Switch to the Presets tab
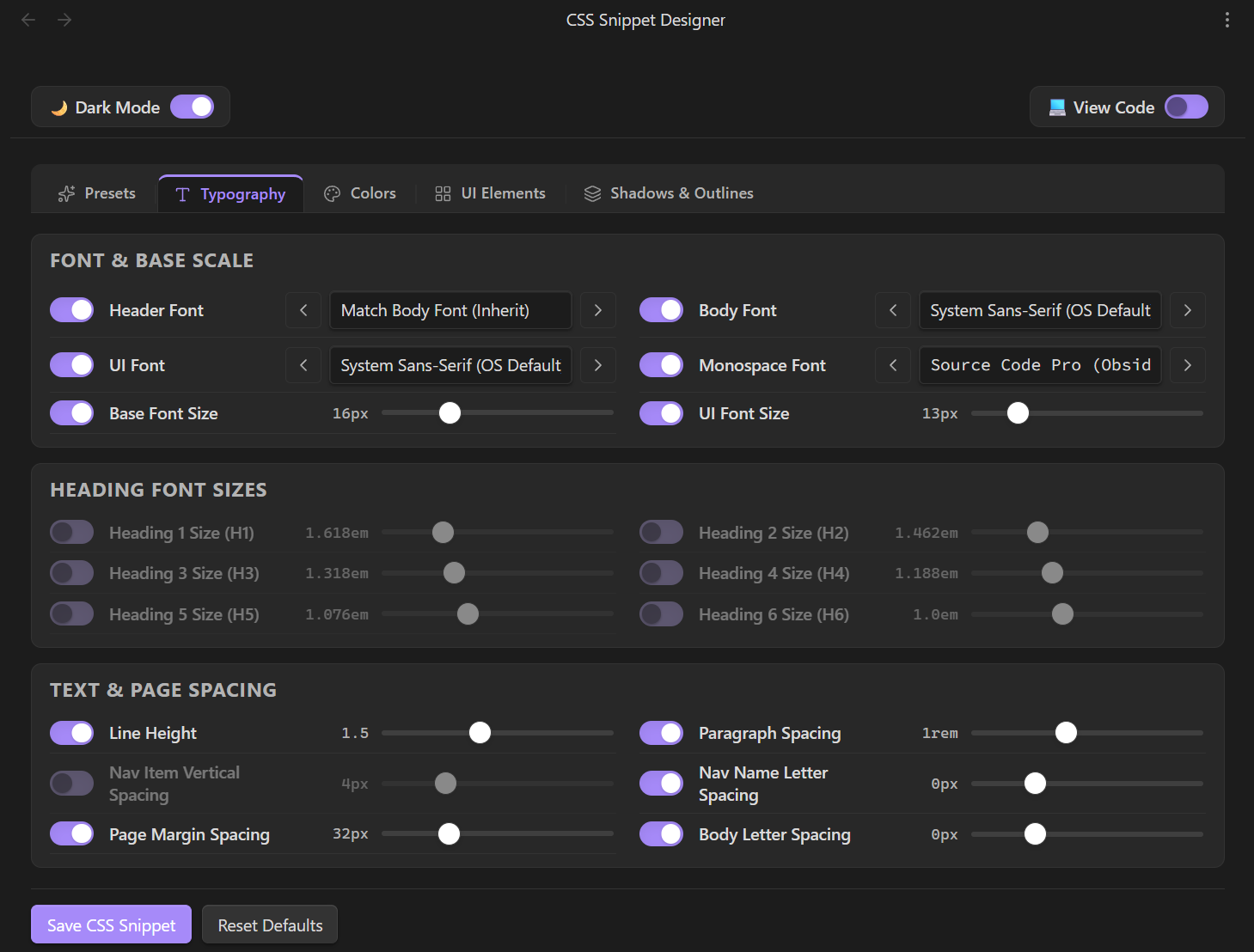The image size is (1254, 952). (96, 193)
